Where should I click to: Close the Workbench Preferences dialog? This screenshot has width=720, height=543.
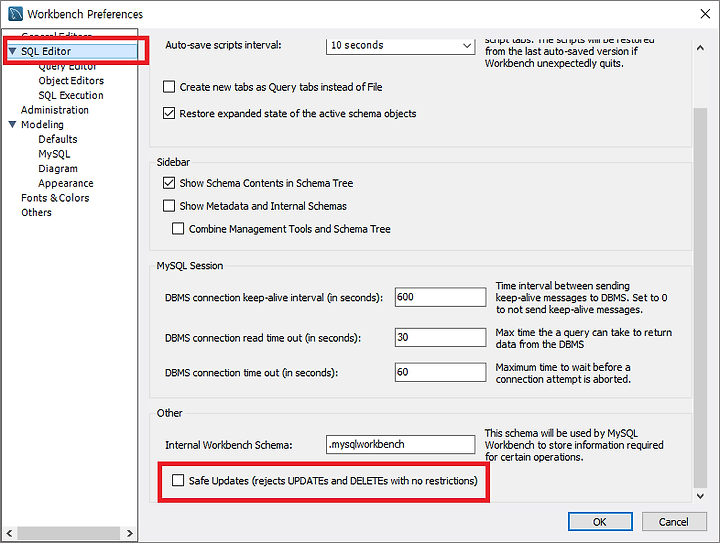tap(705, 14)
